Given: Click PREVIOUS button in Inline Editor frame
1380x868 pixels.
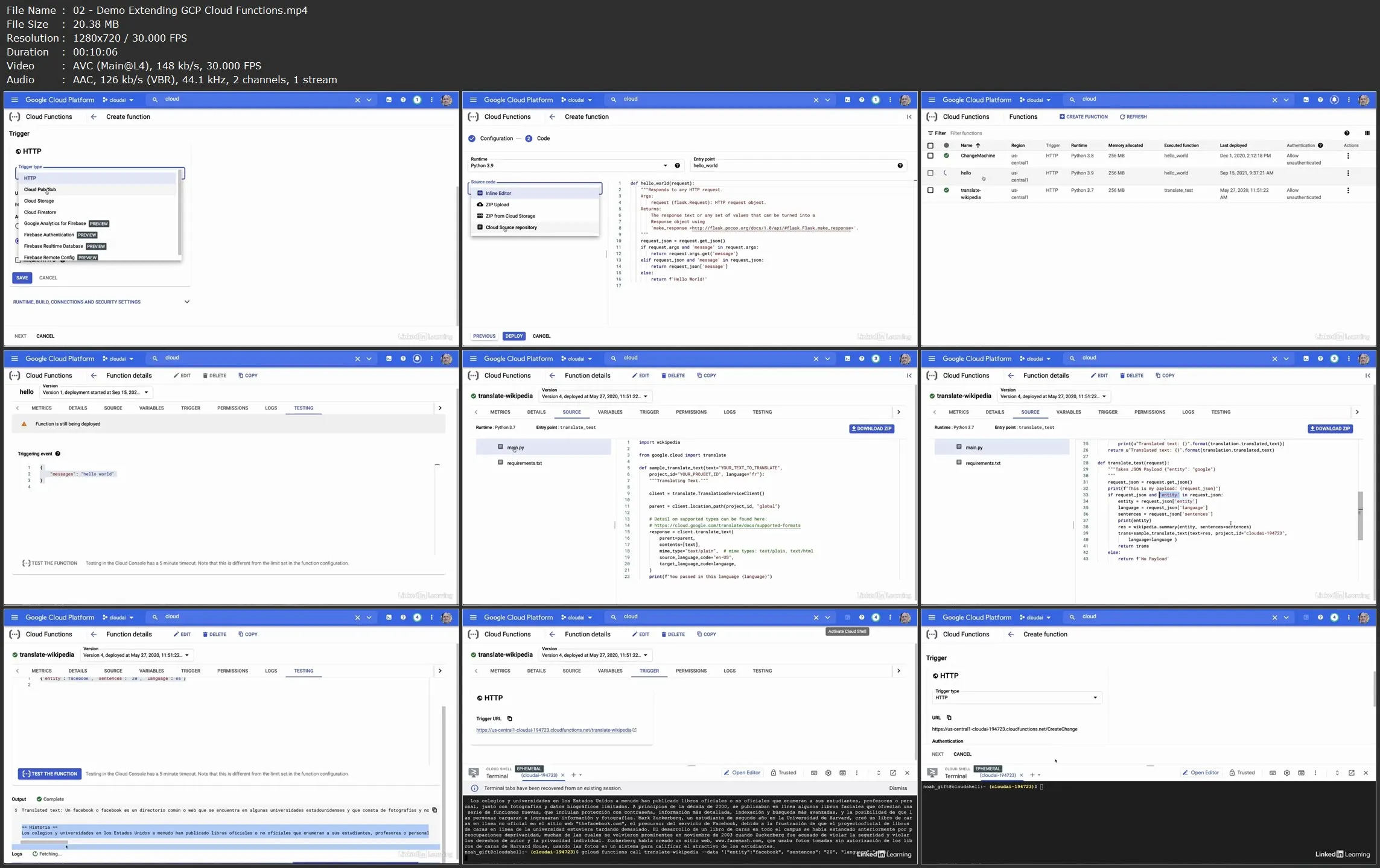Looking at the screenshot, I should [x=484, y=336].
